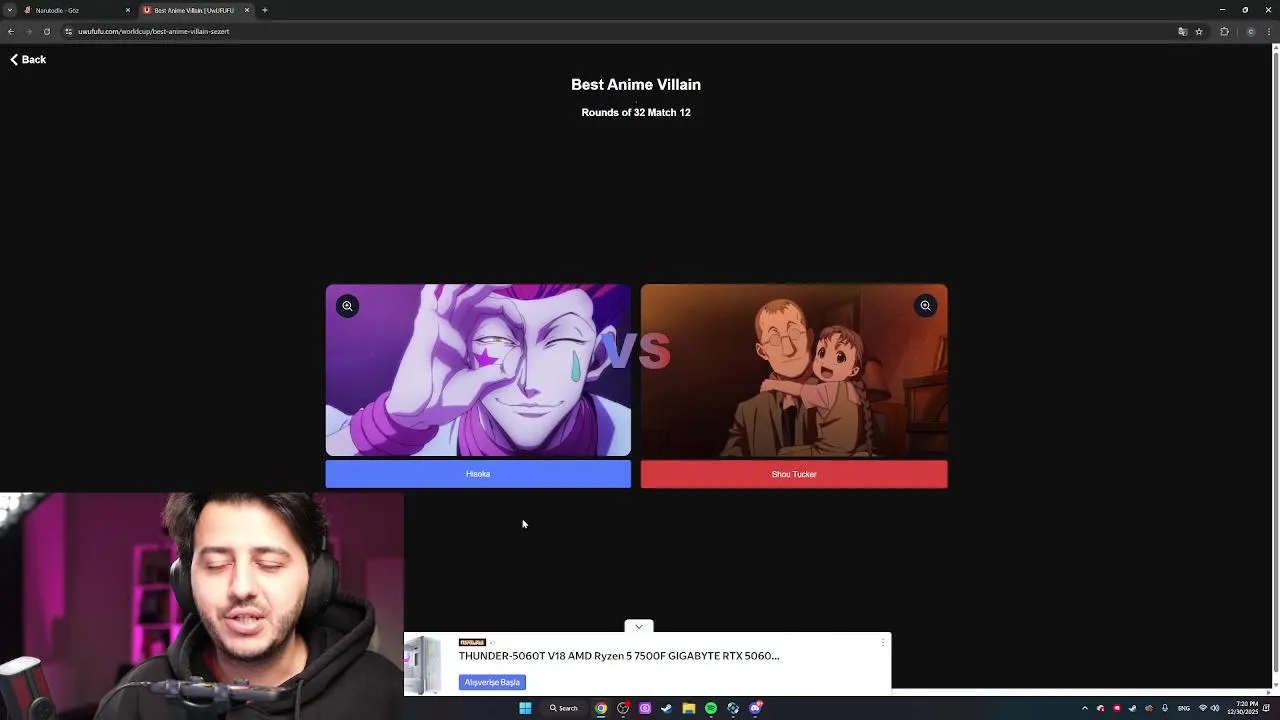The image size is (1280, 720).
Task: Go back using the Back link
Action: 28,60
